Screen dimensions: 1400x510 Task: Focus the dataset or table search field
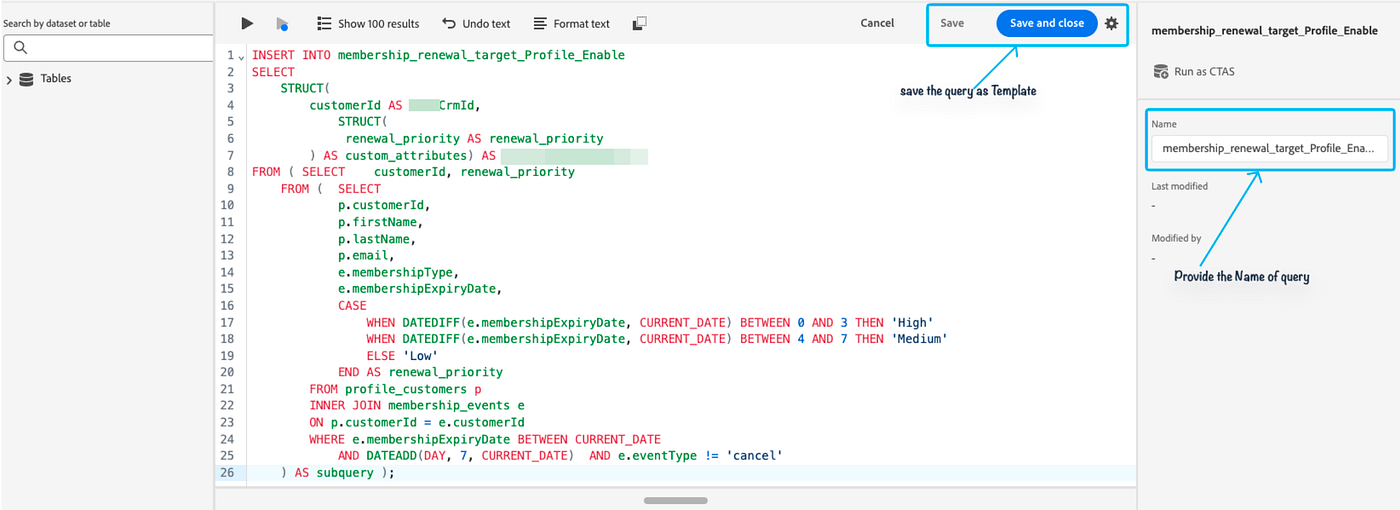pyautogui.click(x=106, y=48)
